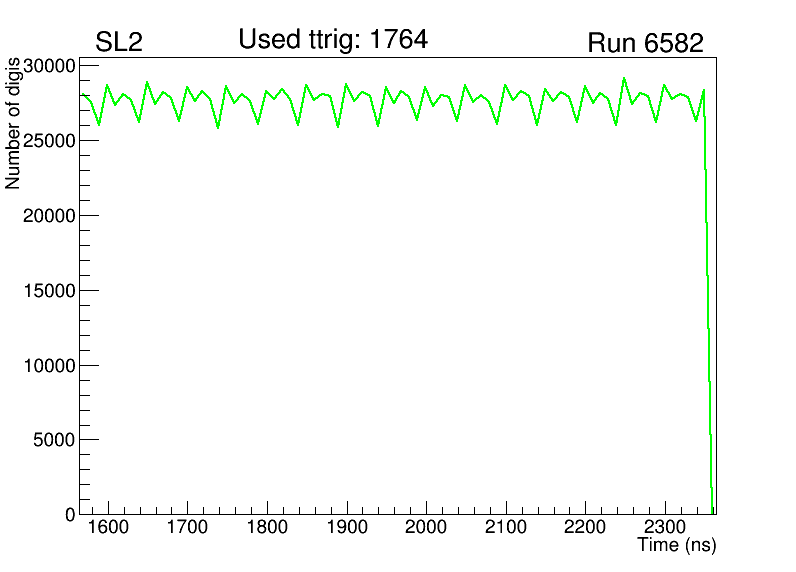Click the 'Run 6582' label
The width and height of the screenshot is (796, 572).
pyautogui.click(x=645, y=44)
